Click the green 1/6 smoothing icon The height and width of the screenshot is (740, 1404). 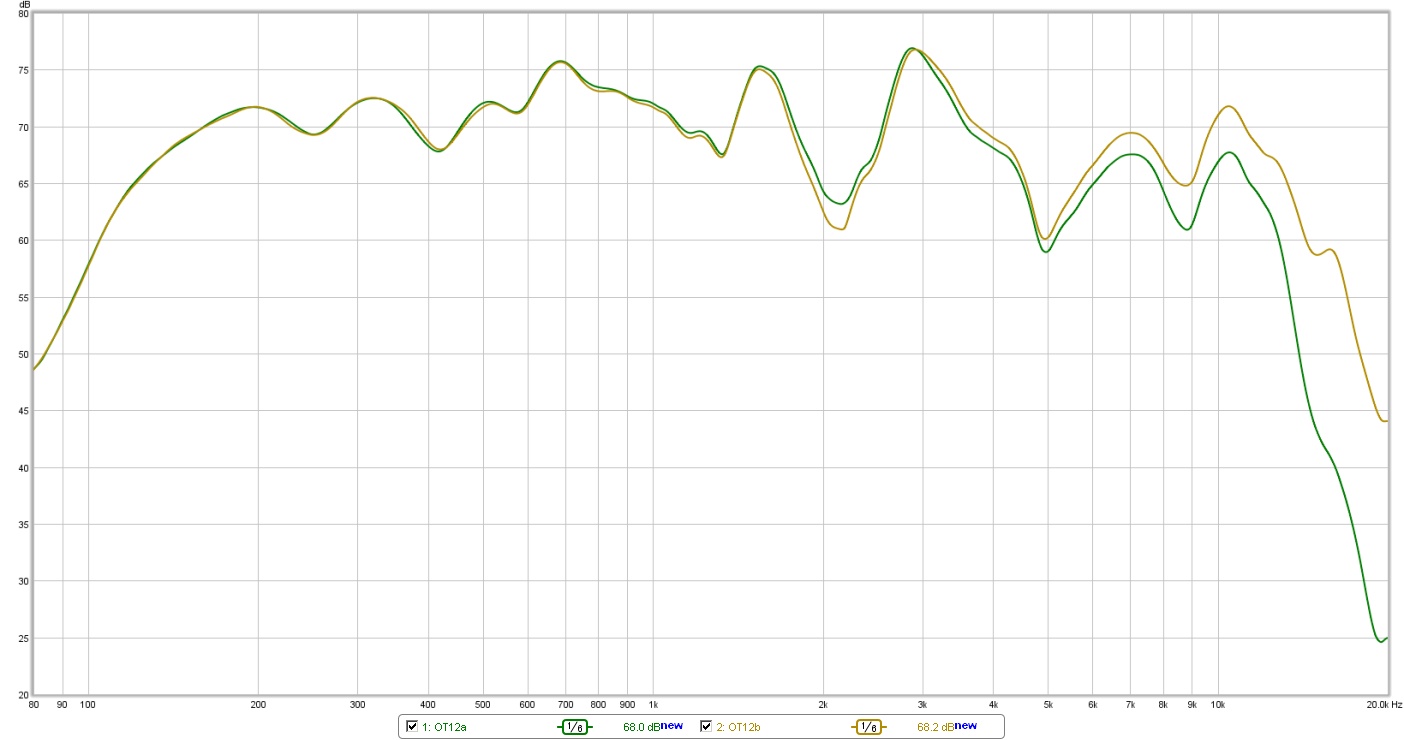(x=575, y=727)
